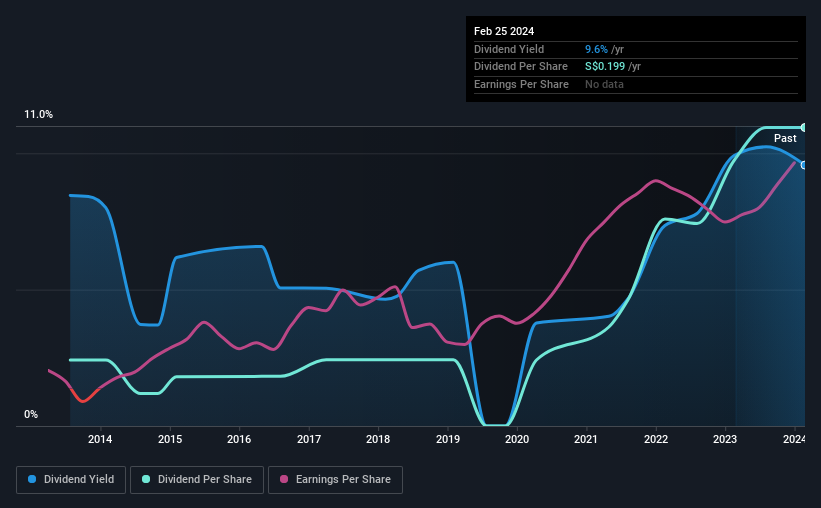
Task: Click the S$0.199 Dividend Per Share value
Action: coord(605,67)
